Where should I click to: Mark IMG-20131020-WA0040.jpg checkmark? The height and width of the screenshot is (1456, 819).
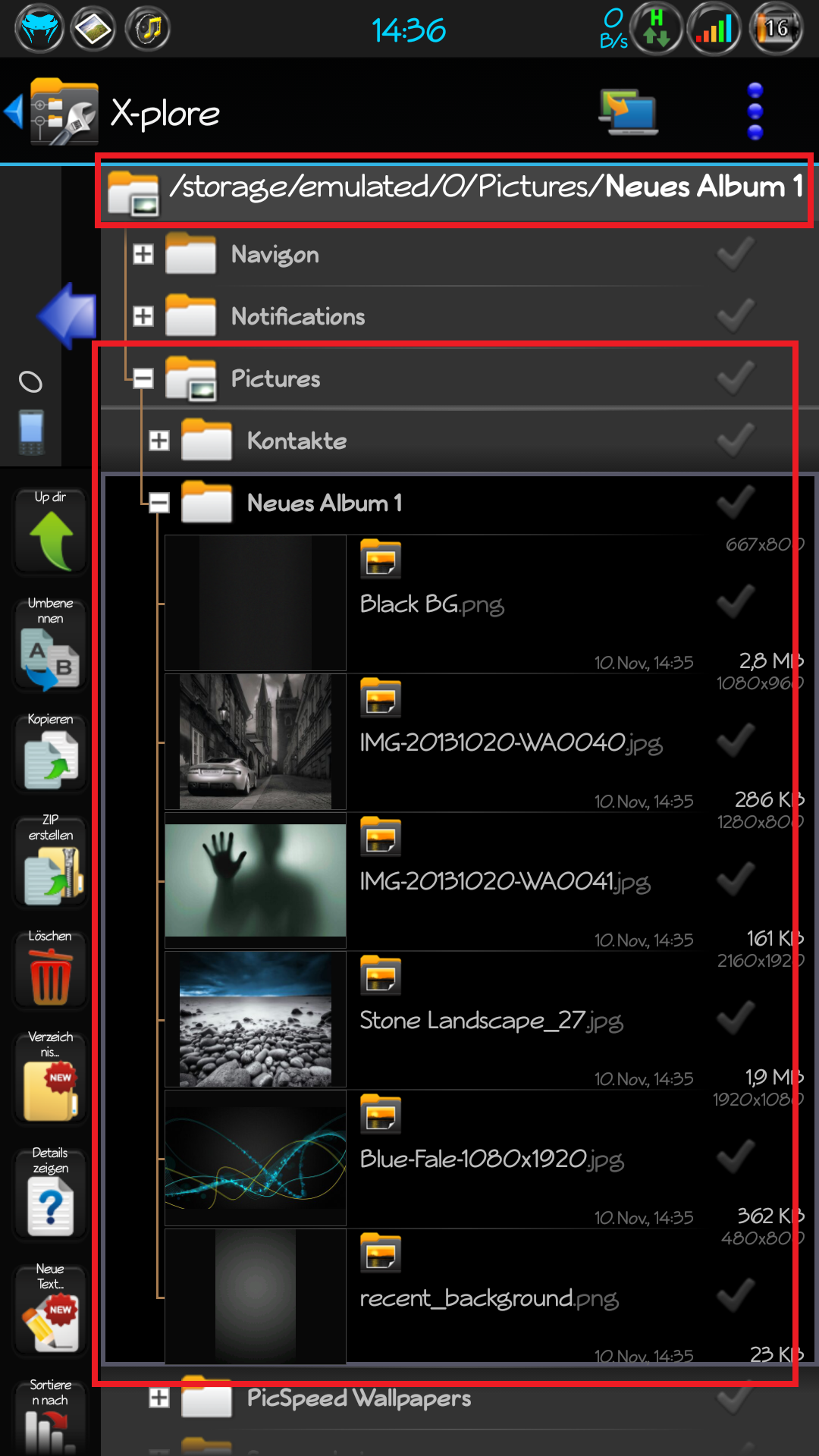[x=736, y=741]
